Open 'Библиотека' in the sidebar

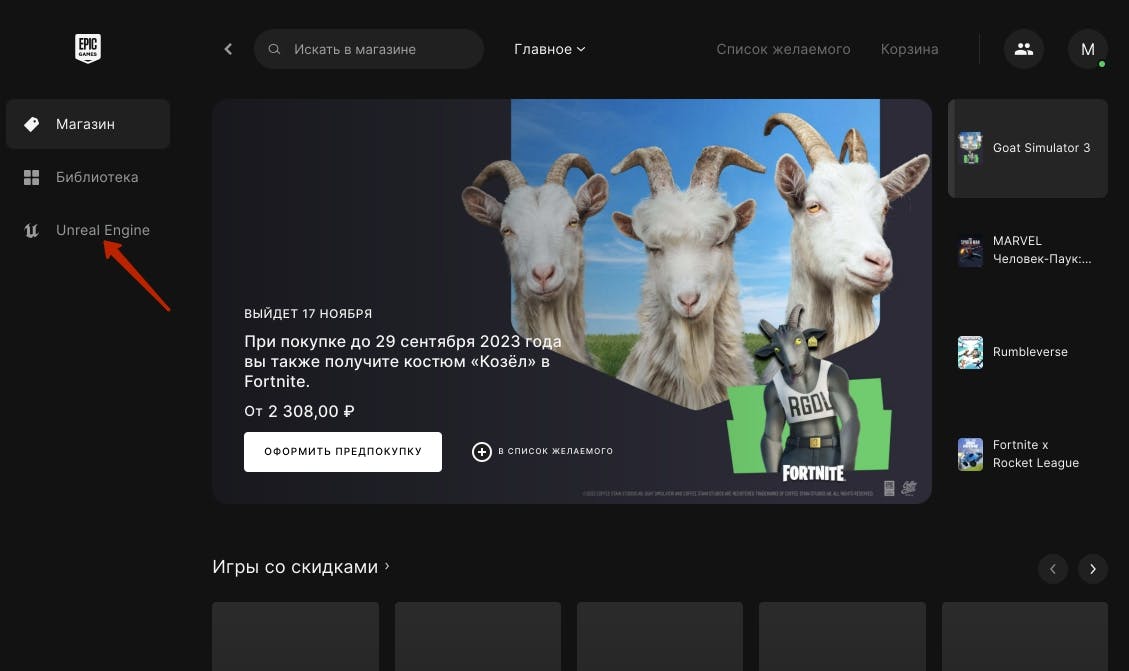[88, 177]
